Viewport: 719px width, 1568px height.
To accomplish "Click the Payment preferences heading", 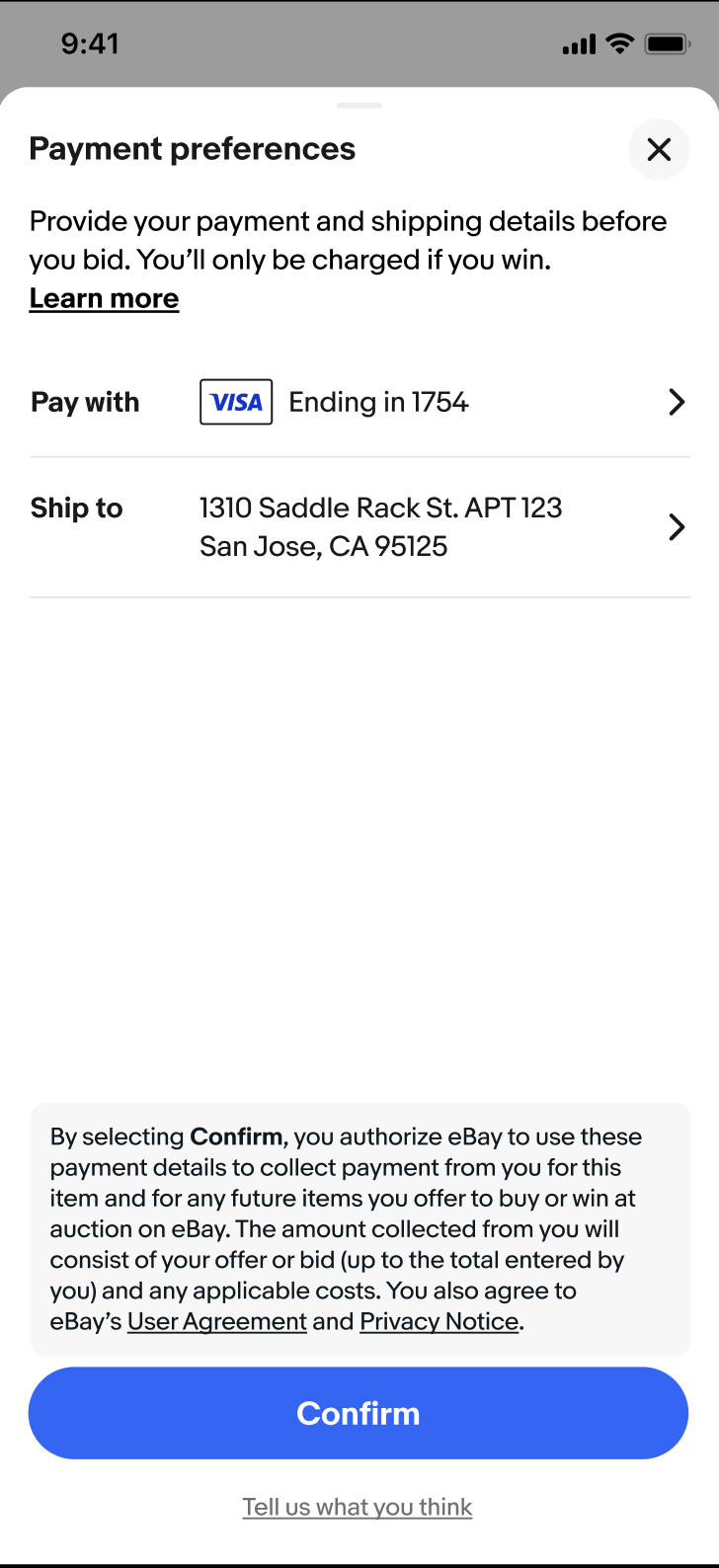I will [193, 149].
